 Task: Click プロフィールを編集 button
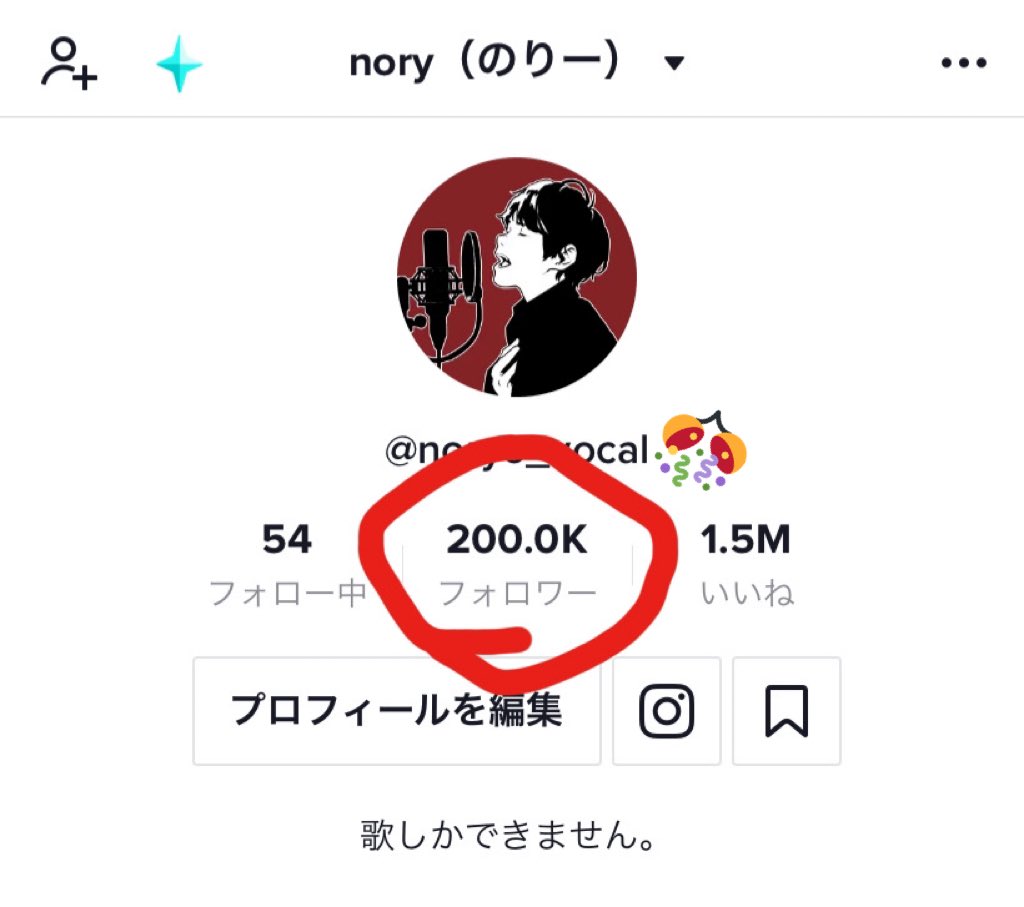pos(396,710)
